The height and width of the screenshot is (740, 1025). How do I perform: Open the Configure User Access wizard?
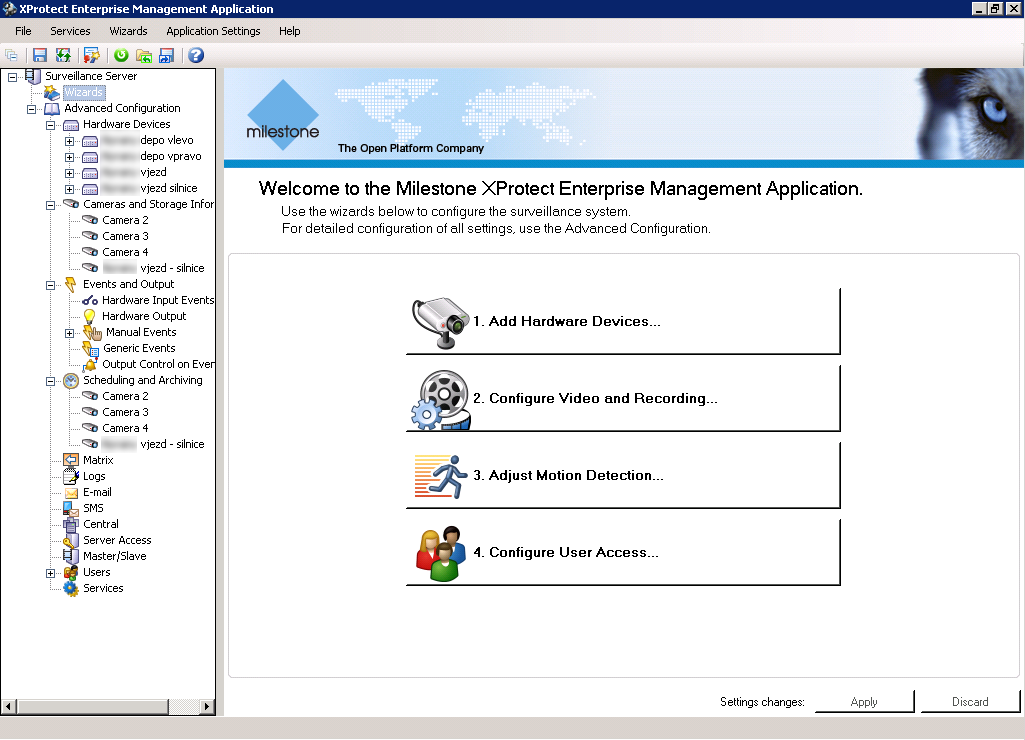click(623, 553)
